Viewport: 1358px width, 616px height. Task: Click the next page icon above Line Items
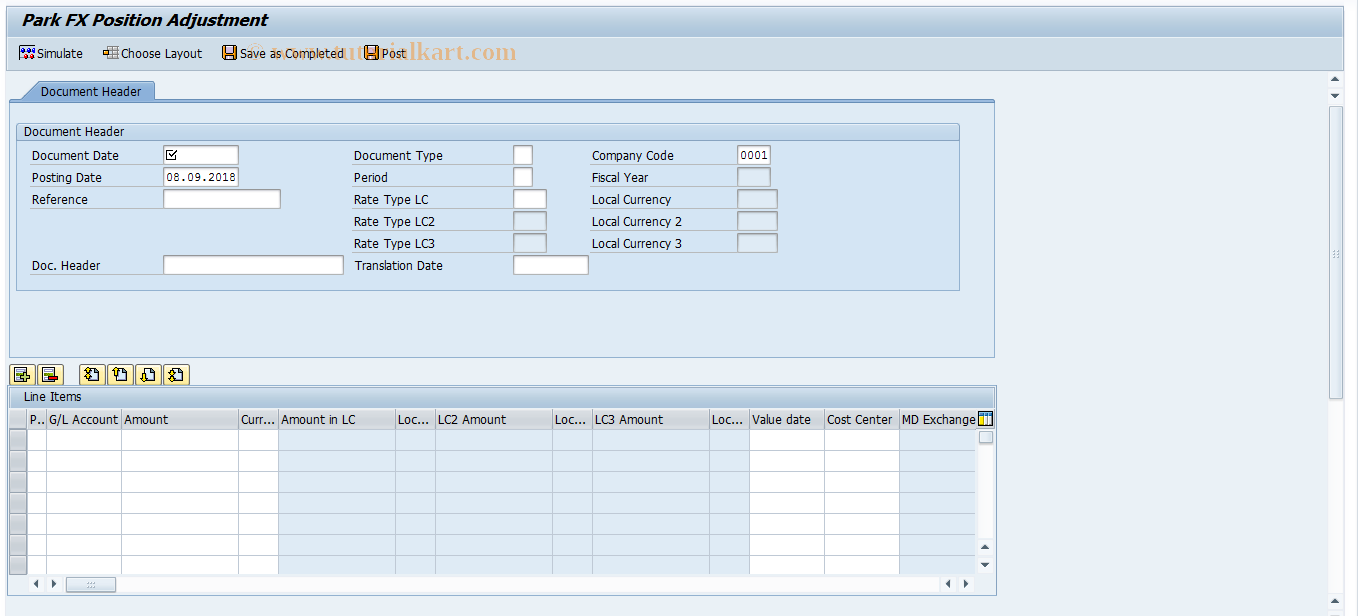148,375
